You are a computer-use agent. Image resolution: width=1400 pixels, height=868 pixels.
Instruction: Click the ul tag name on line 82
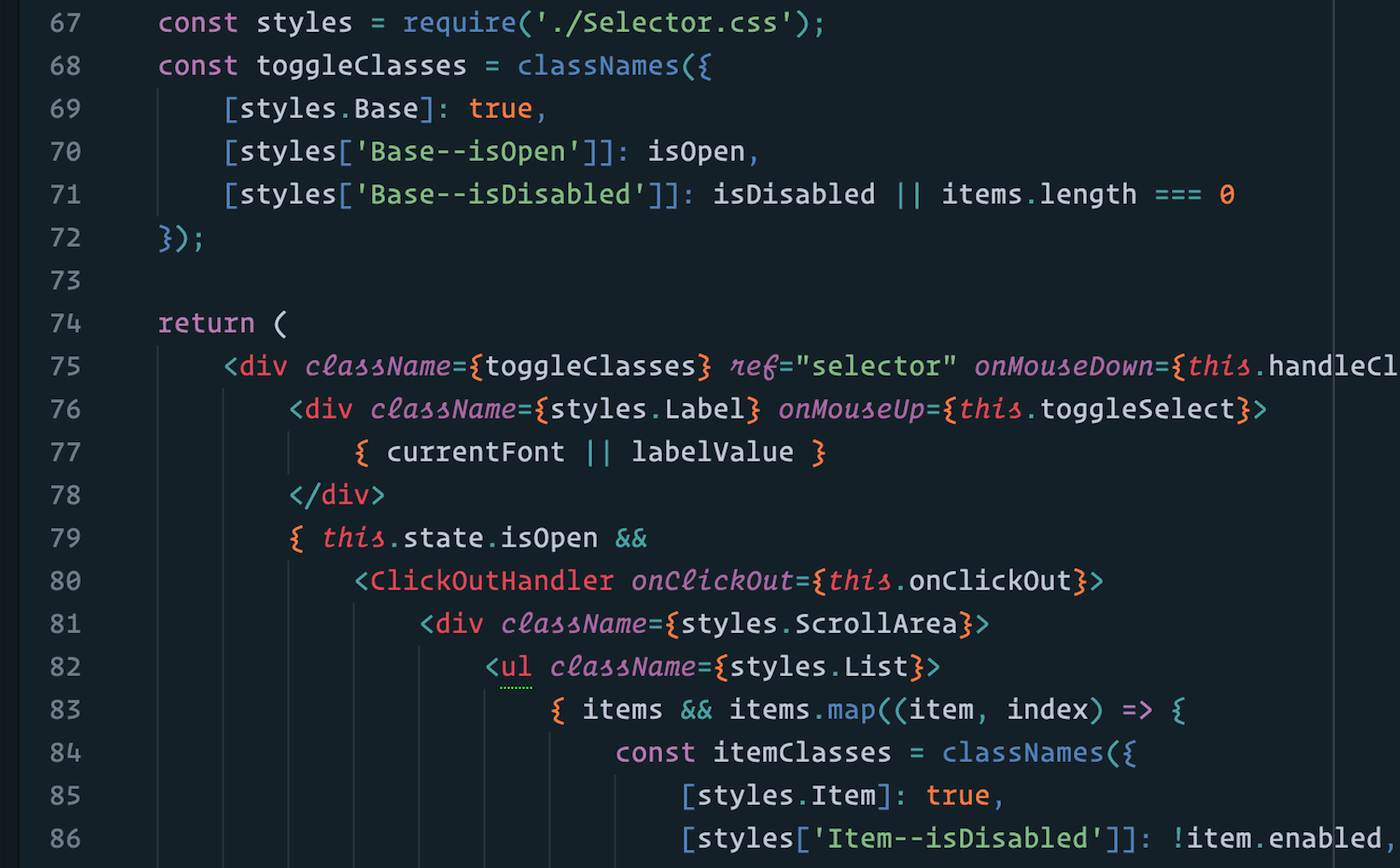tap(517, 666)
